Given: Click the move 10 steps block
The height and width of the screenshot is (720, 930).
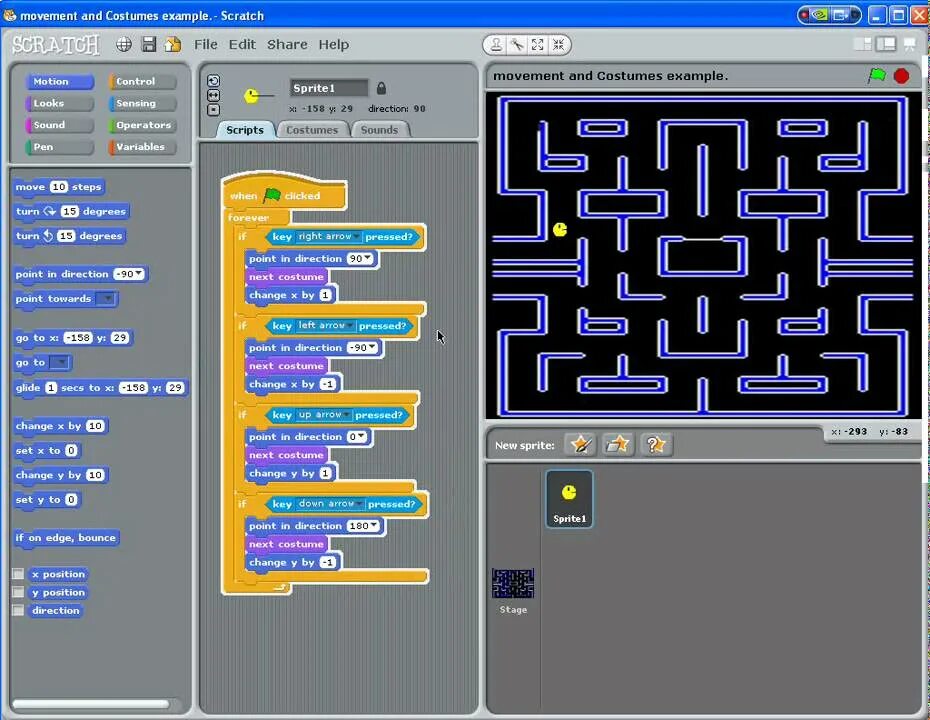Looking at the screenshot, I should click(x=59, y=187).
